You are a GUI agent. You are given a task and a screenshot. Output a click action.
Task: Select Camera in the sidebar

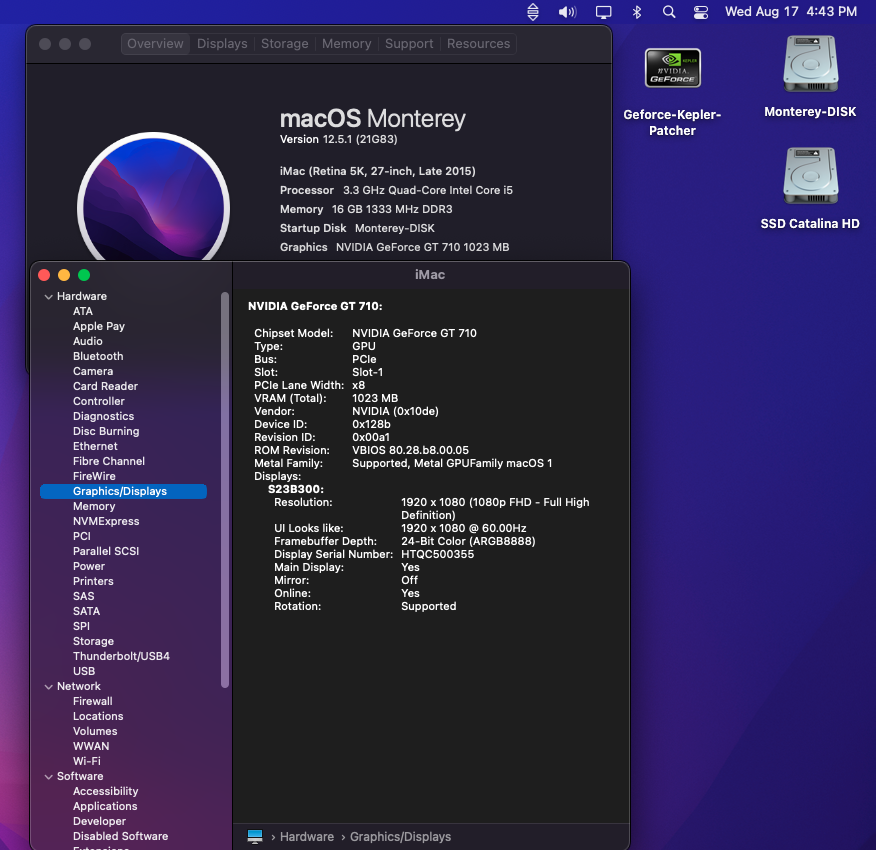click(93, 372)
